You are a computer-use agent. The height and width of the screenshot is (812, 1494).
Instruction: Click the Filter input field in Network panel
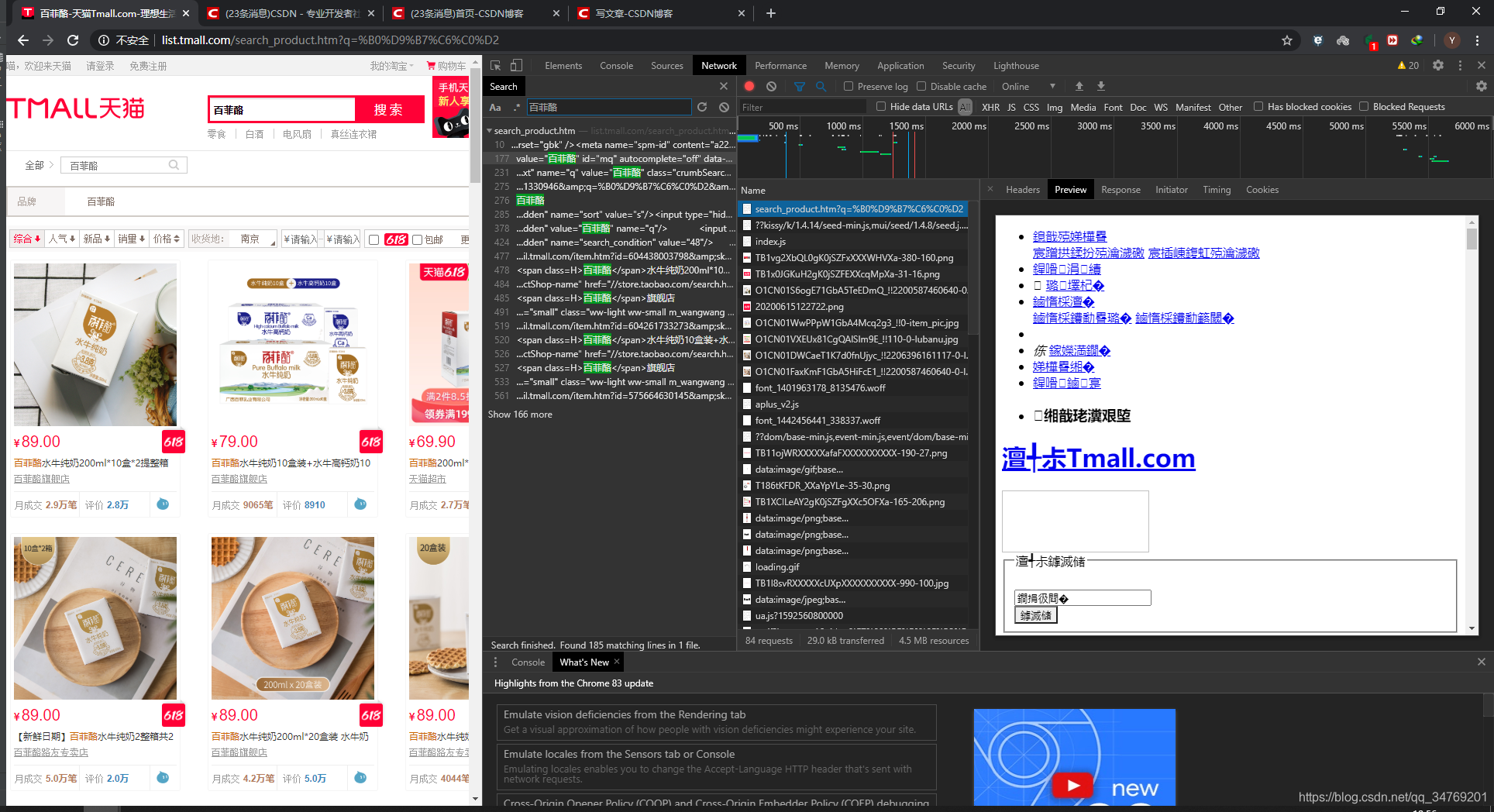pos(802,107)
